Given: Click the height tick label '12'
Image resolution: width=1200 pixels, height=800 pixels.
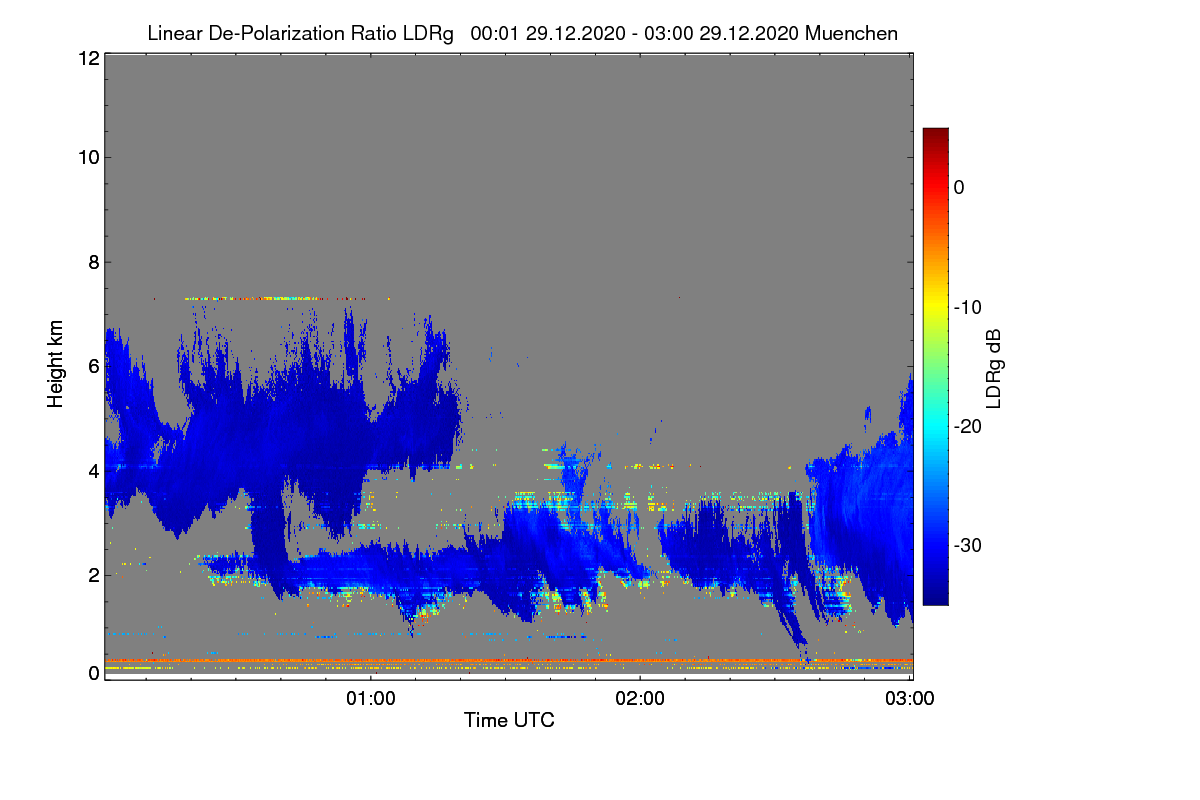Looking at the screenshot, I should 88,58.
